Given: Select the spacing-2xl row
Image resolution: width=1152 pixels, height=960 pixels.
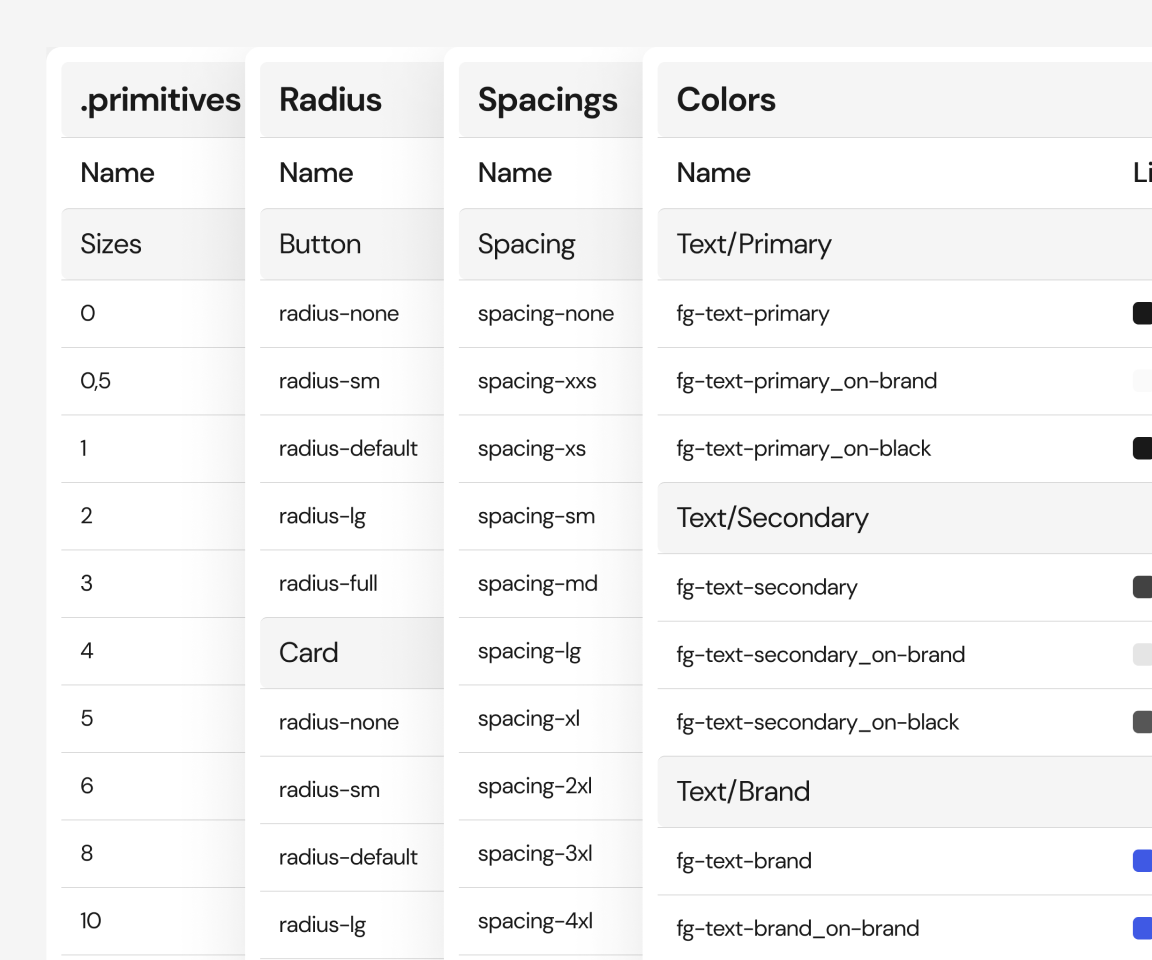Looking at the screenshot, I should click(550, 787).
